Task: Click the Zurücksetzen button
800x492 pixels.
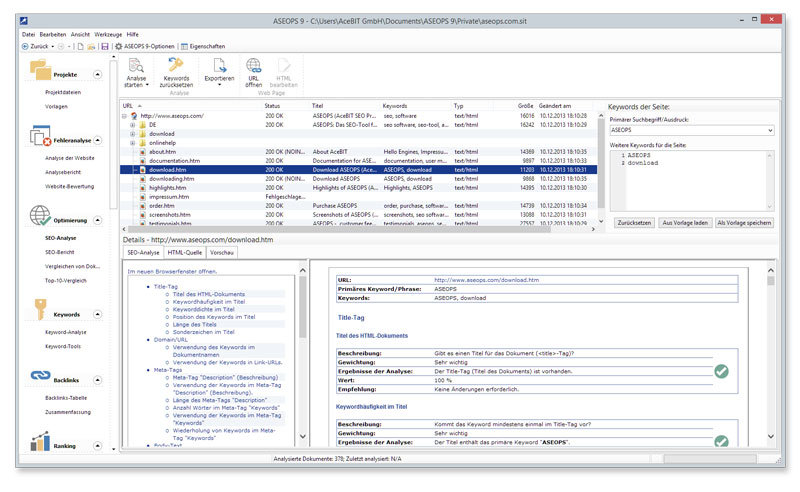Action: pos(634,223)
